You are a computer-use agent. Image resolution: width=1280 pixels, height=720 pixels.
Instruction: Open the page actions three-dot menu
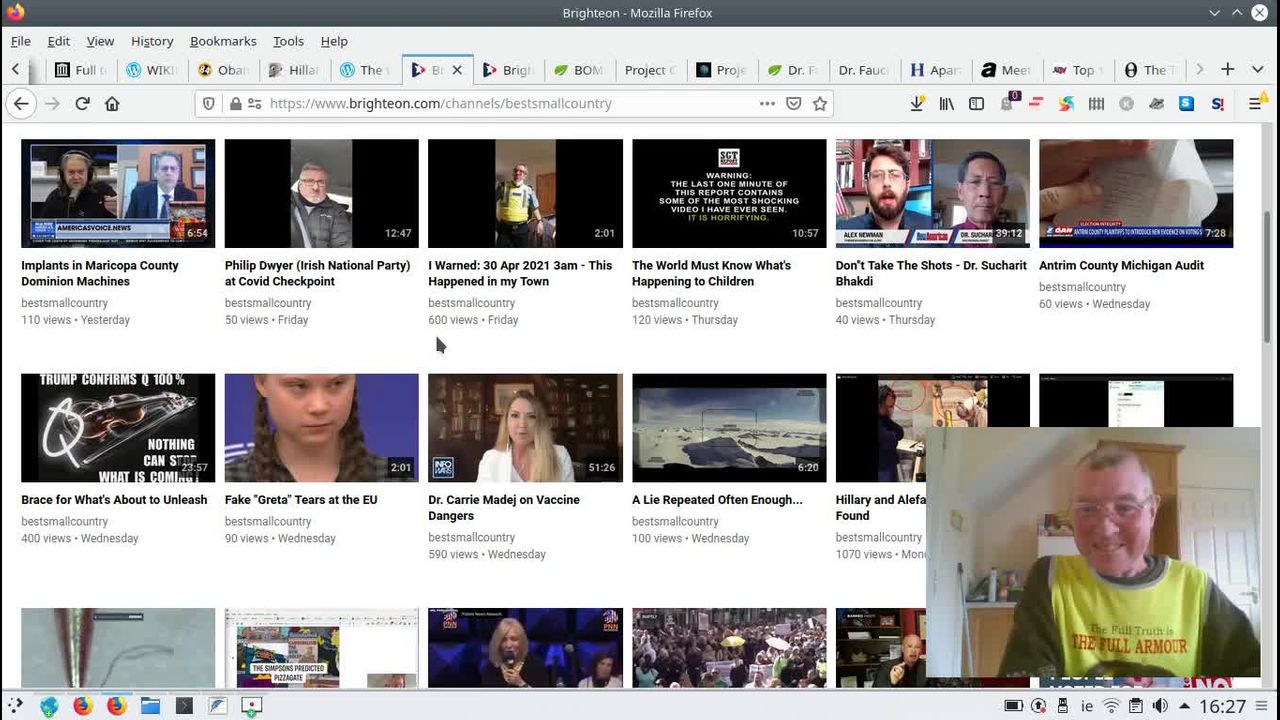[x=767, y=103]
